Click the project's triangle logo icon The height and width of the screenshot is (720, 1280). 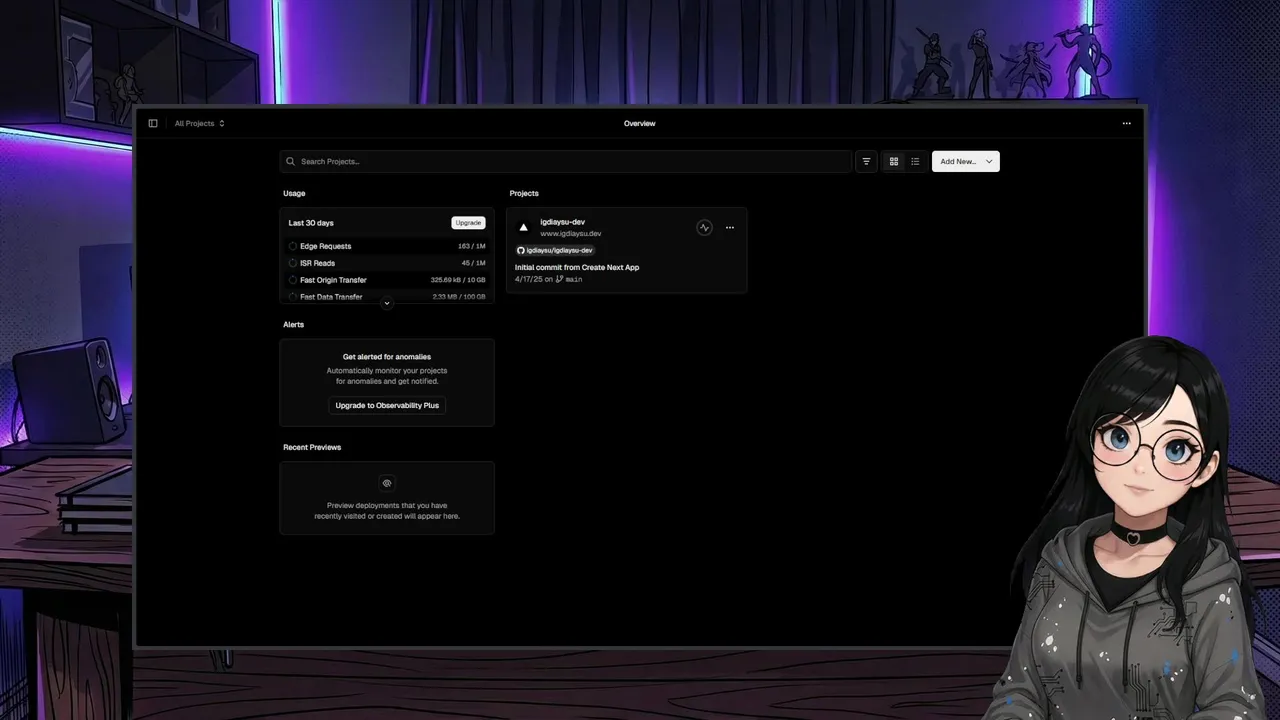point(523,228)
